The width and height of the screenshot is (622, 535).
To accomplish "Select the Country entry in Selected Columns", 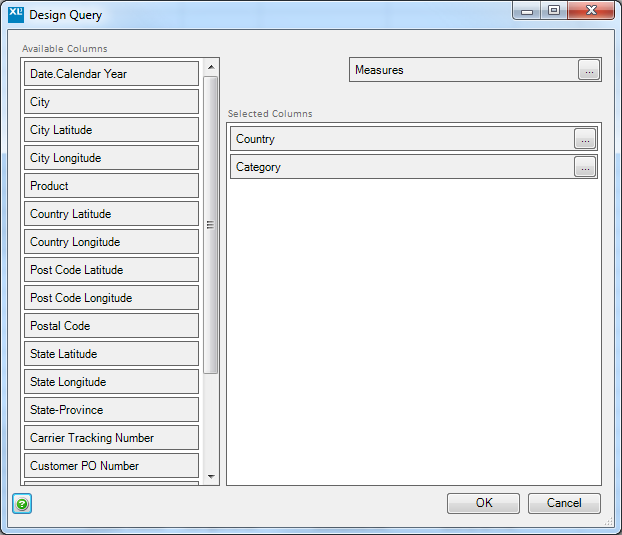I will [414, 139].
